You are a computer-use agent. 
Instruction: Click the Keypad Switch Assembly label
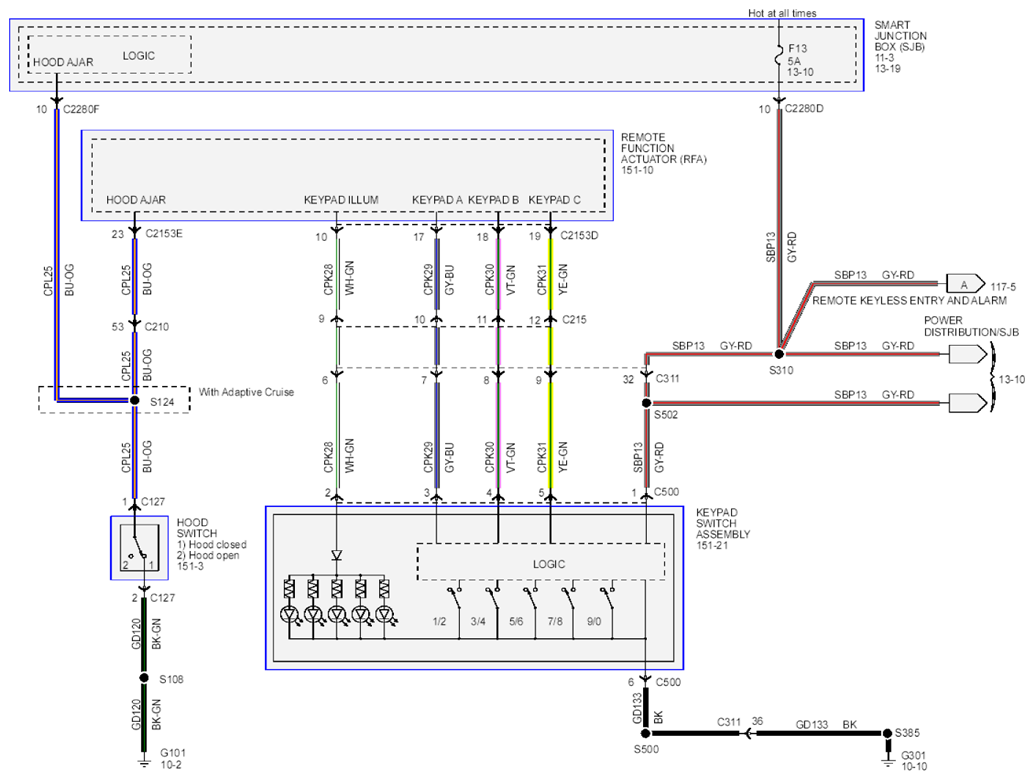(723, 529)
